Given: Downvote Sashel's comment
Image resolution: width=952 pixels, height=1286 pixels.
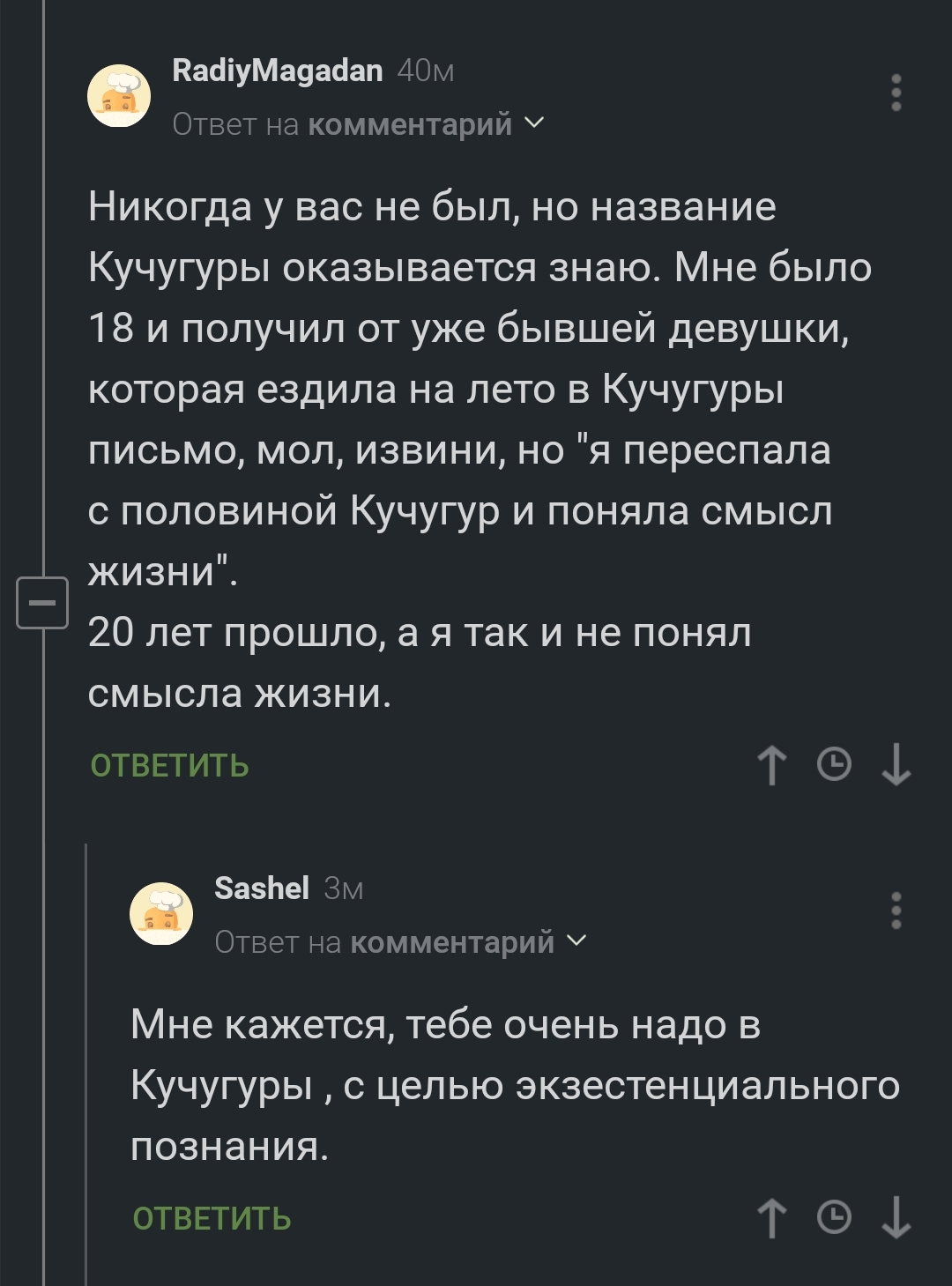Looking at the screenshot, I should (x=896, y=1218).
